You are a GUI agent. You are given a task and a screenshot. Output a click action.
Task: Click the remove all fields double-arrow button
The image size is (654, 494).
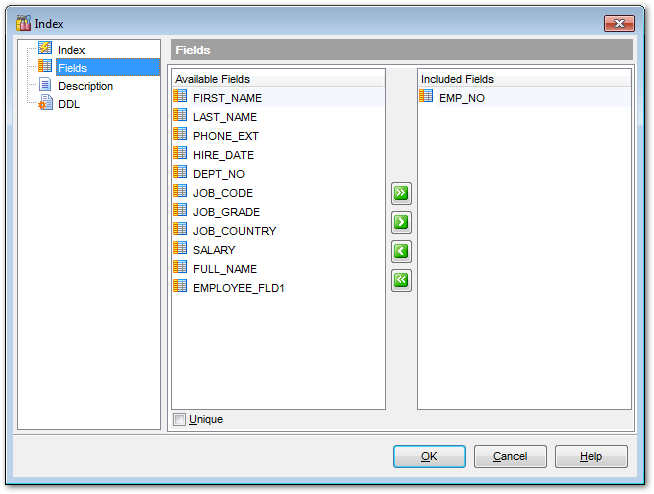tap(401, 280)
